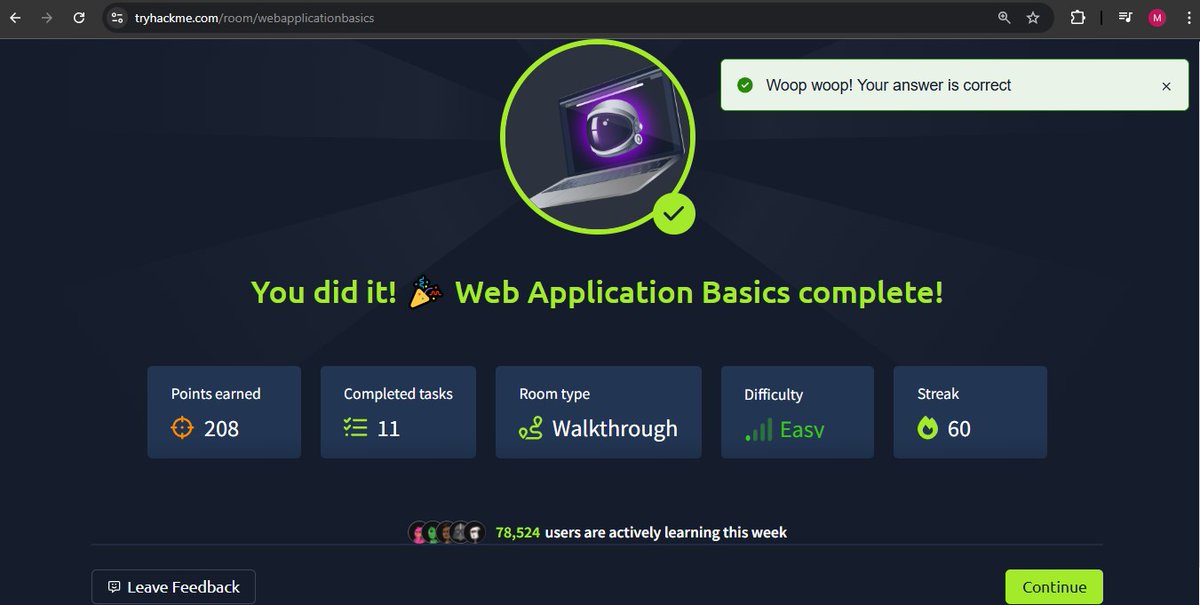Click the orange target icon beside 208
Screen dimensions: 1200x605
182,428
